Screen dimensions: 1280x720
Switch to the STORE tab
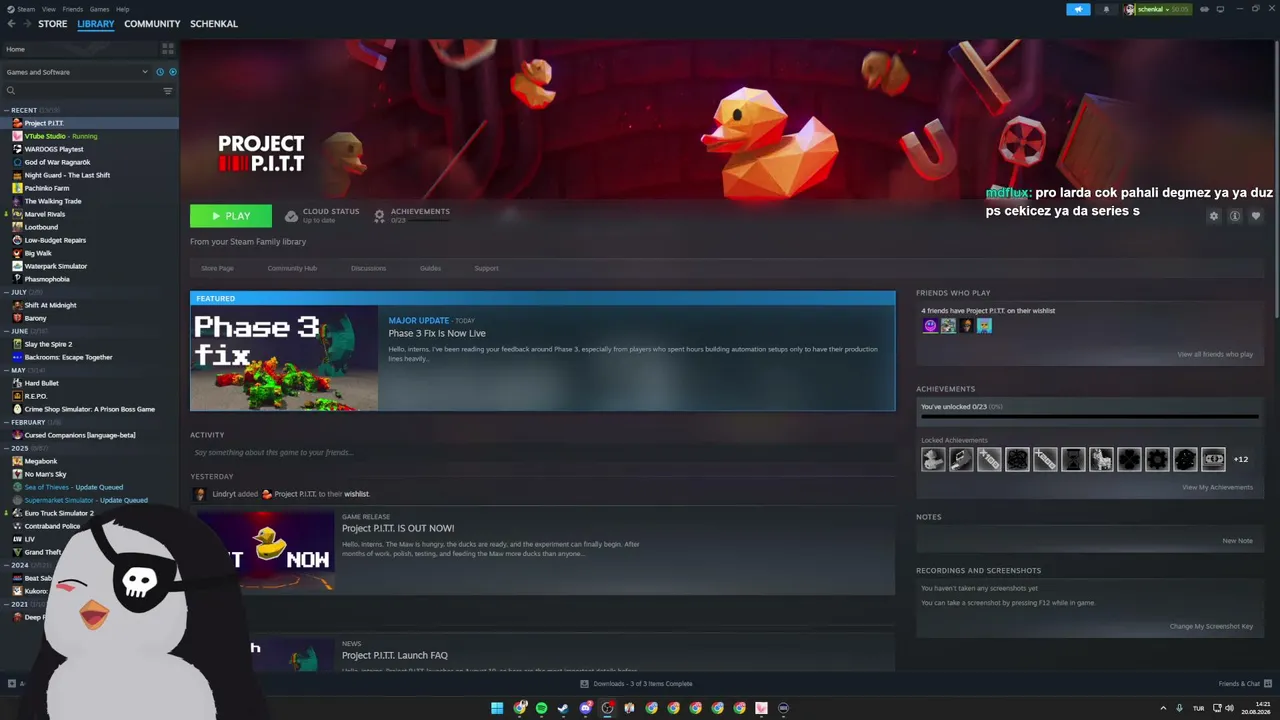point(53,24)
